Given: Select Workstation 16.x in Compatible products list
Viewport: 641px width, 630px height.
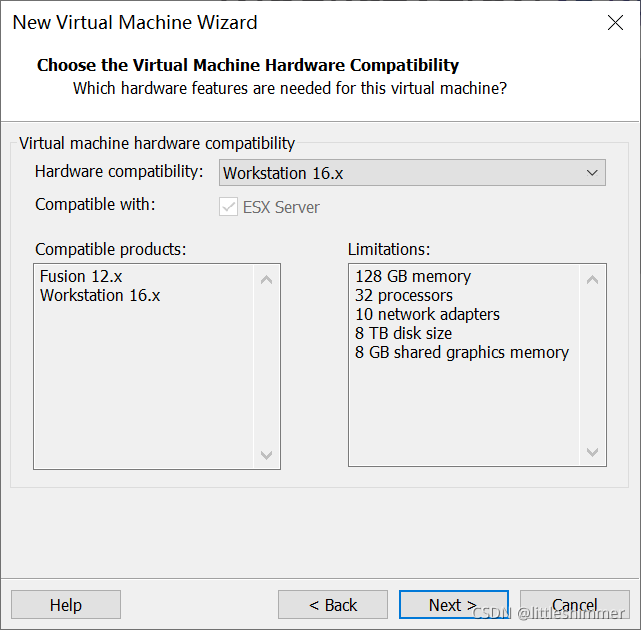Looking at the screenshot, I should (x=100, y=296).
